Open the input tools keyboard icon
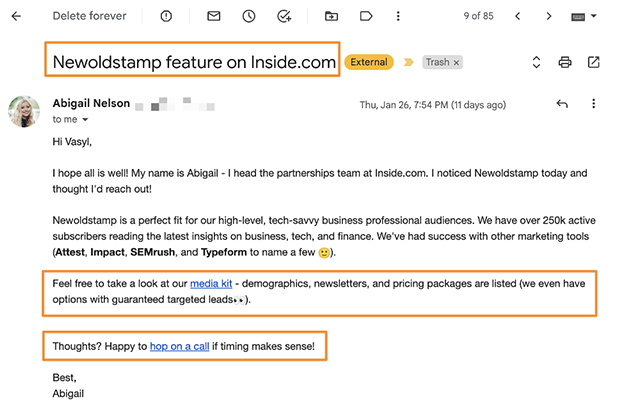The height and width of the screenshot is (410, 620). 578,17
